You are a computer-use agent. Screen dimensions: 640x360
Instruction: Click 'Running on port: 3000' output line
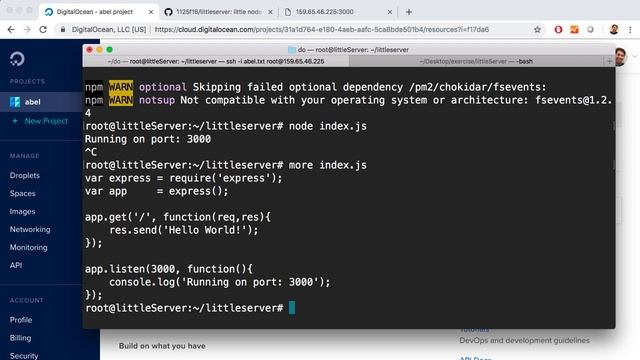[x=148, y=139]
